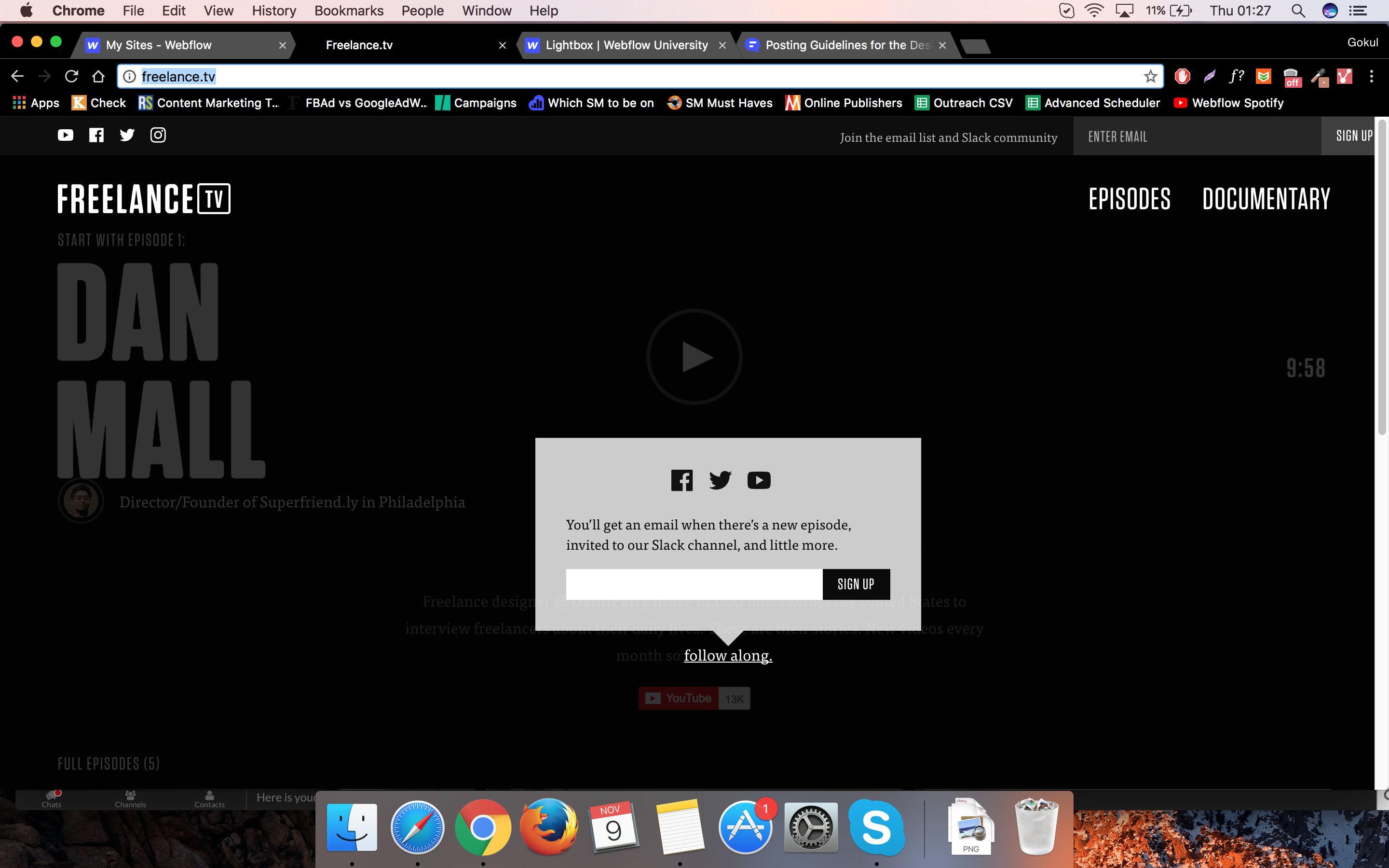Click the popup email input field
This screenshot has height=868, width=1389.
click(x=694, y=584)
